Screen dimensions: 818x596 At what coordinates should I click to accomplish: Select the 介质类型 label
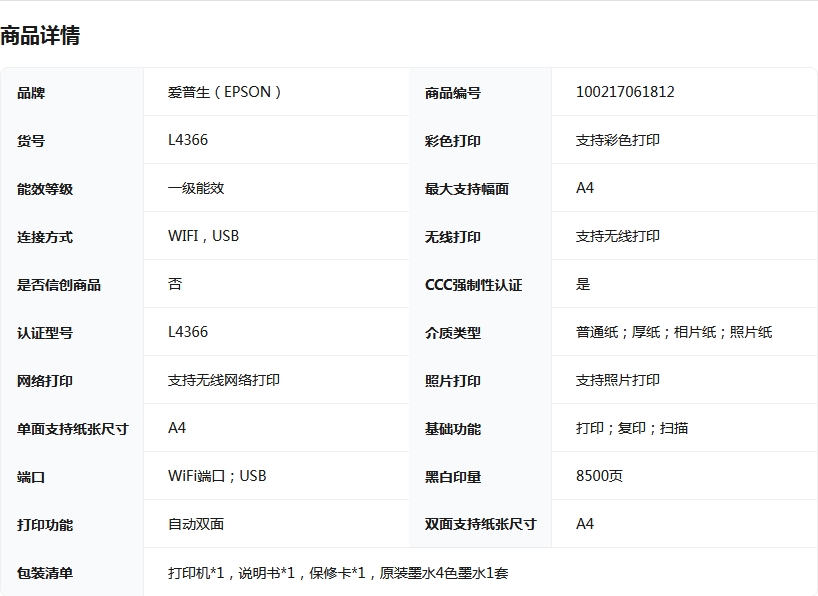453,333
